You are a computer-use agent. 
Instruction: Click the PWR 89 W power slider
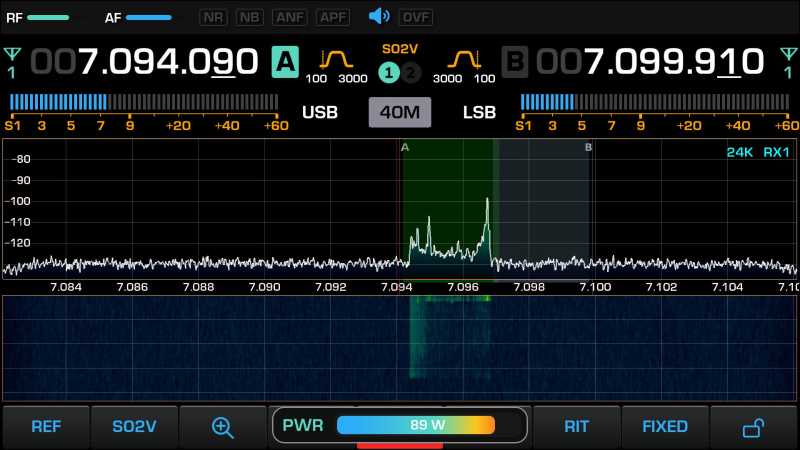click(415, 425)
